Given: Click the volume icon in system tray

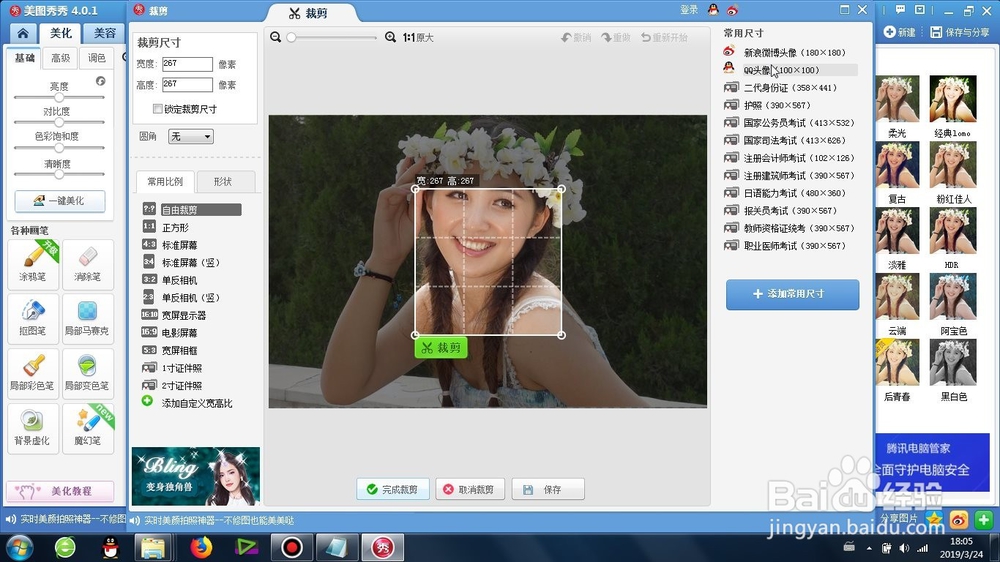Looking at the screenshot, I should point(904,547).
